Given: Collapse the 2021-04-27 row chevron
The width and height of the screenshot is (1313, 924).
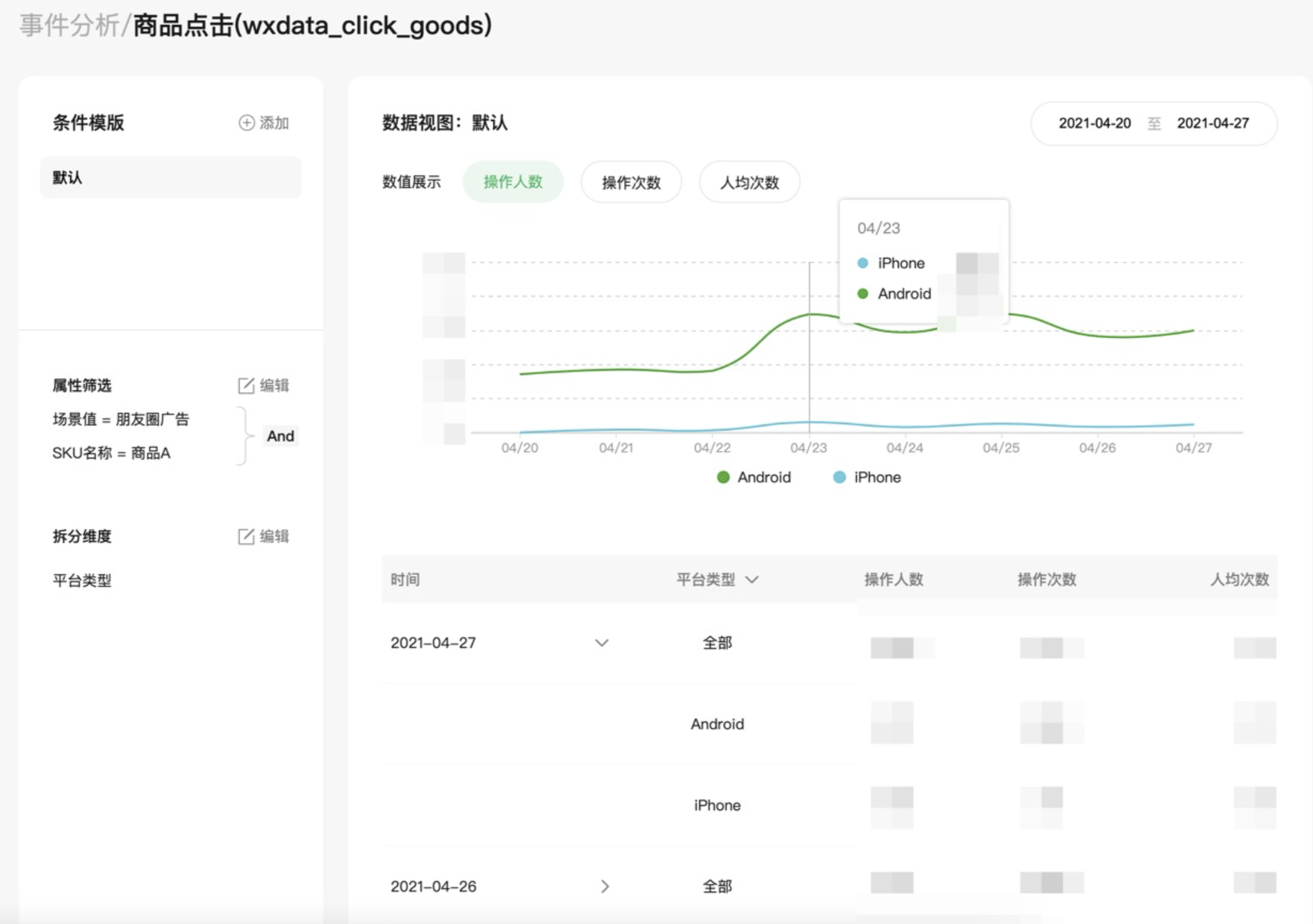Looking at the screenshot, I should (x=602, y=643).
